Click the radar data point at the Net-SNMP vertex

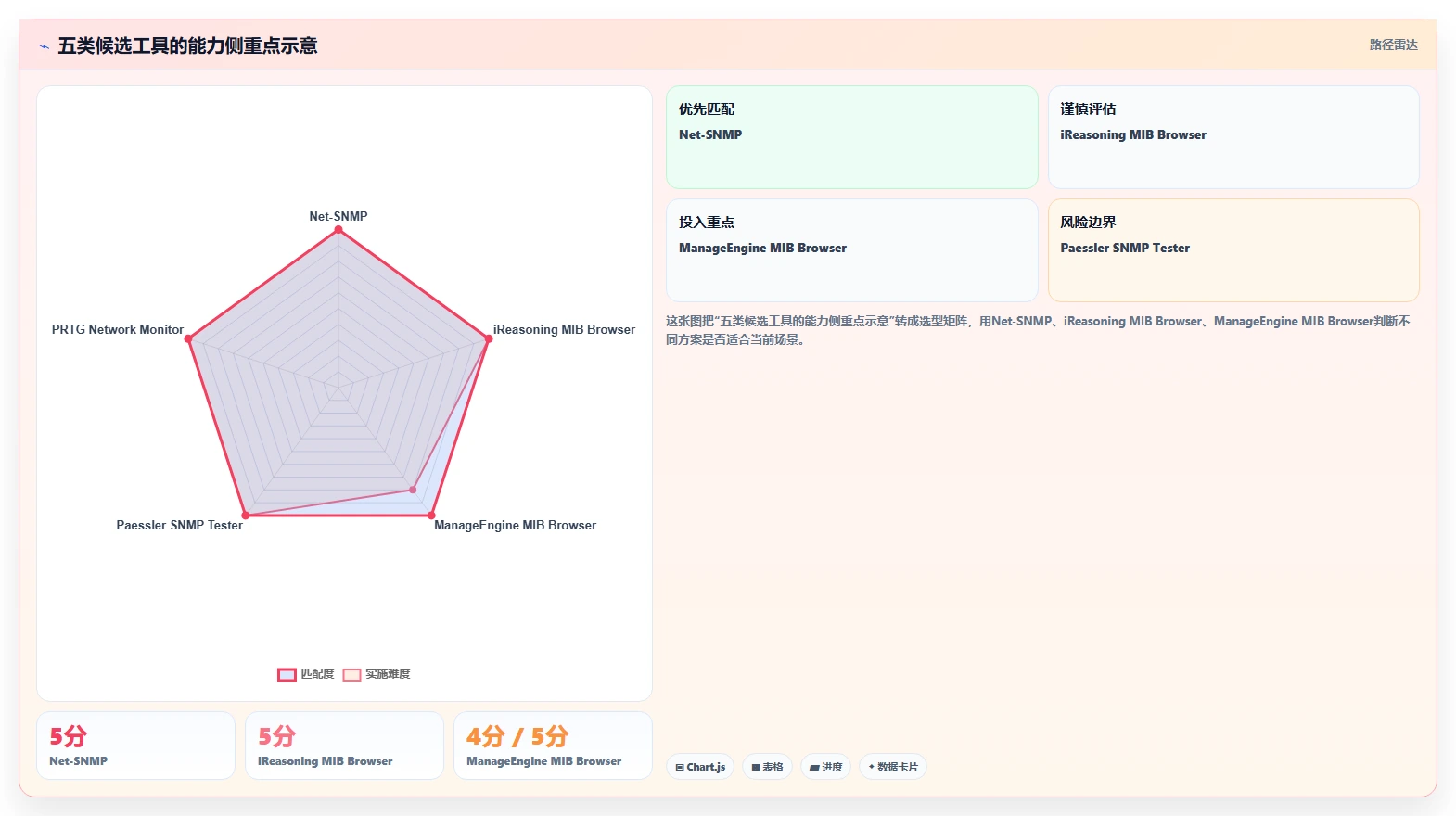pos(338,230)
